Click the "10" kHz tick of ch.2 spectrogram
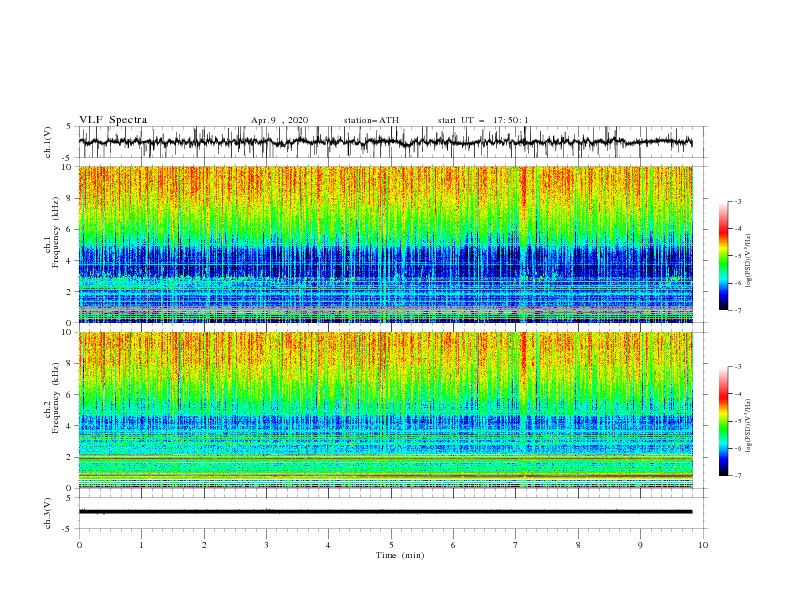This screenshot has width=792, height=612. click(x=68, y=333)
